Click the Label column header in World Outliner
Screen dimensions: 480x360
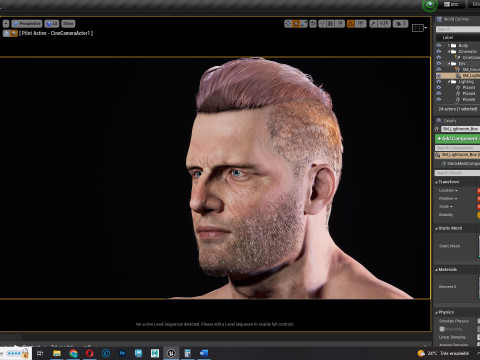tap(448, 37)
